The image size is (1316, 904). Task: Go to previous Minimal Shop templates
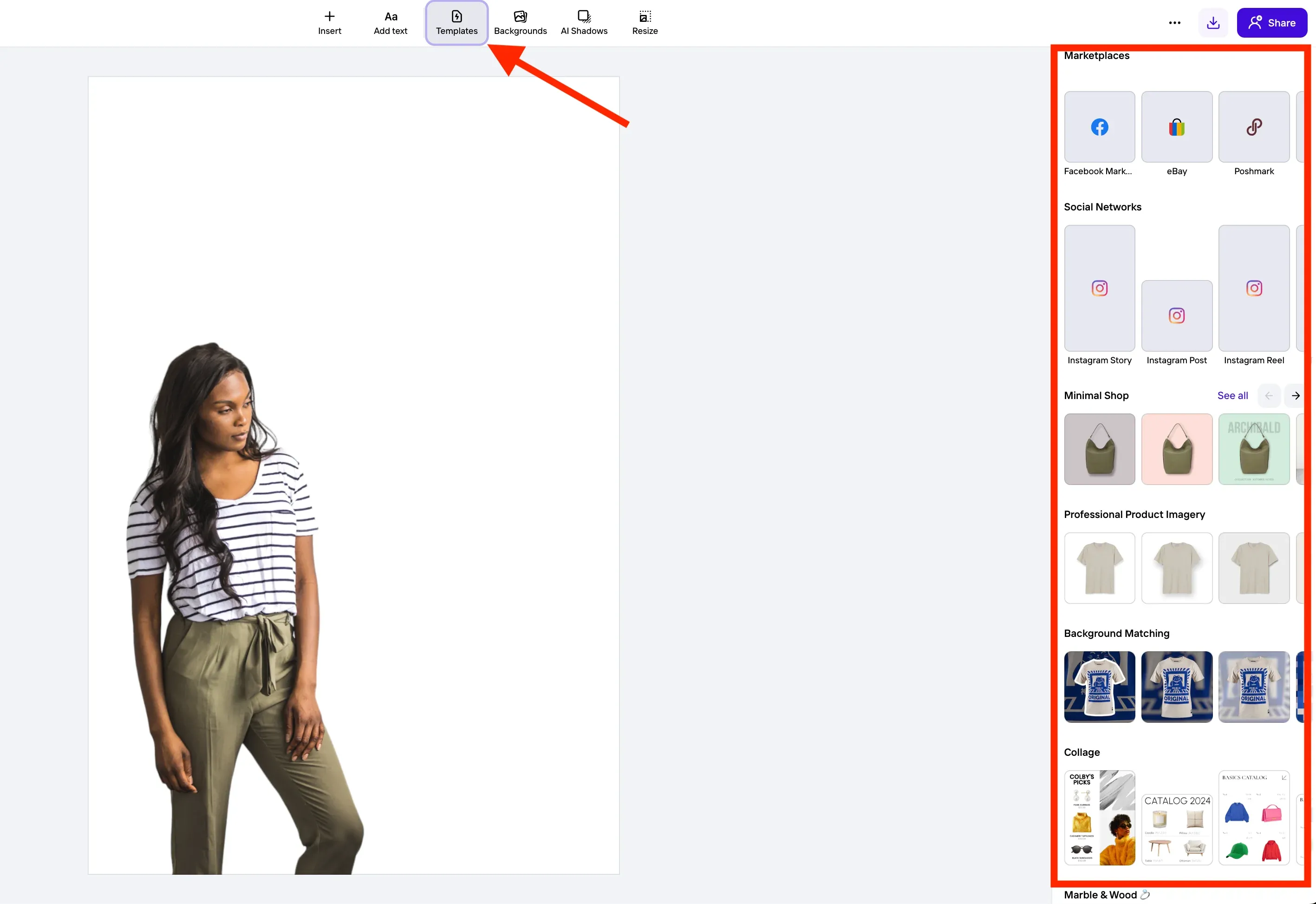pyautogui.click(x=1269, y=395)
